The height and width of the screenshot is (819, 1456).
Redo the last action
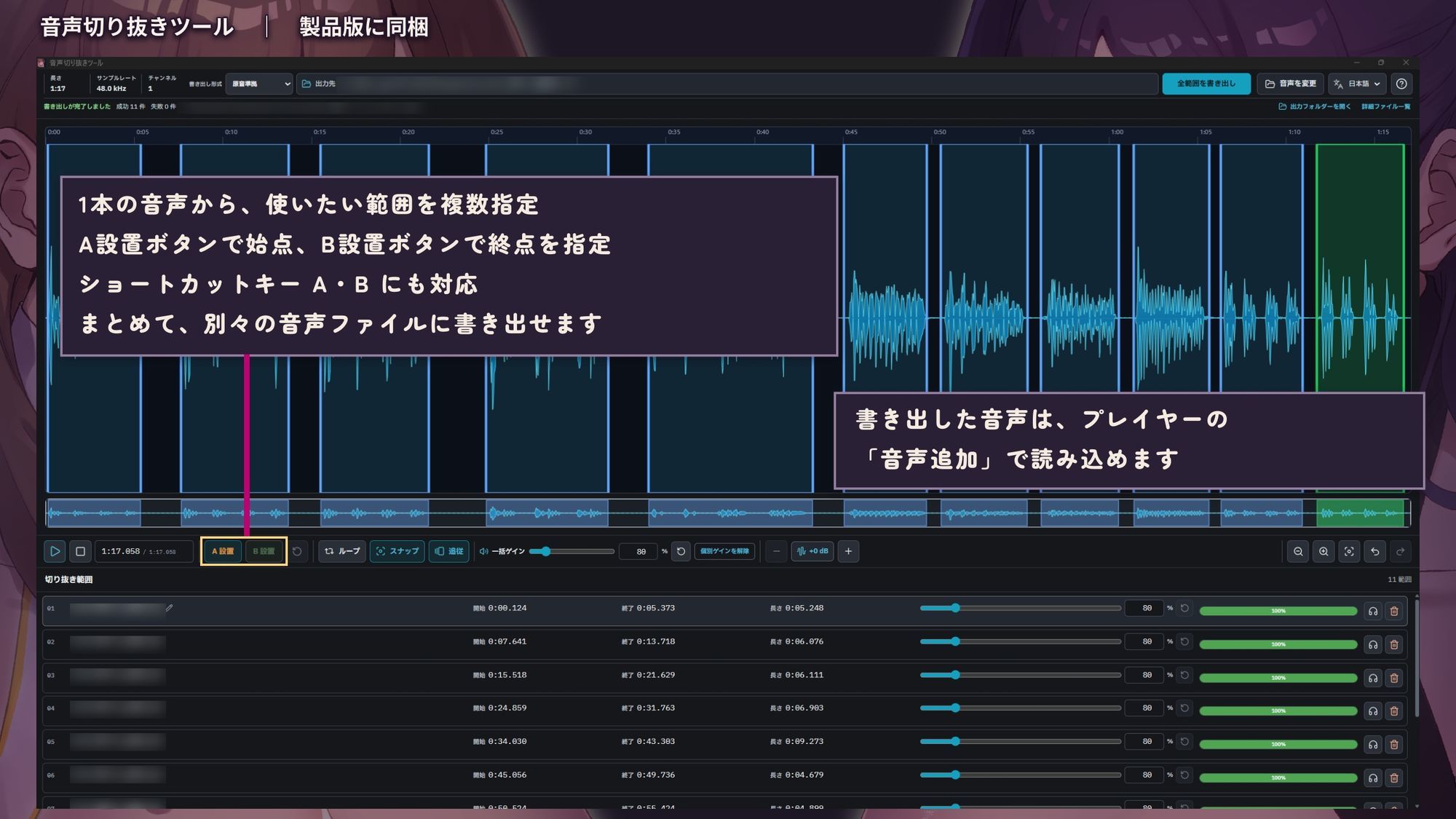1400,551
